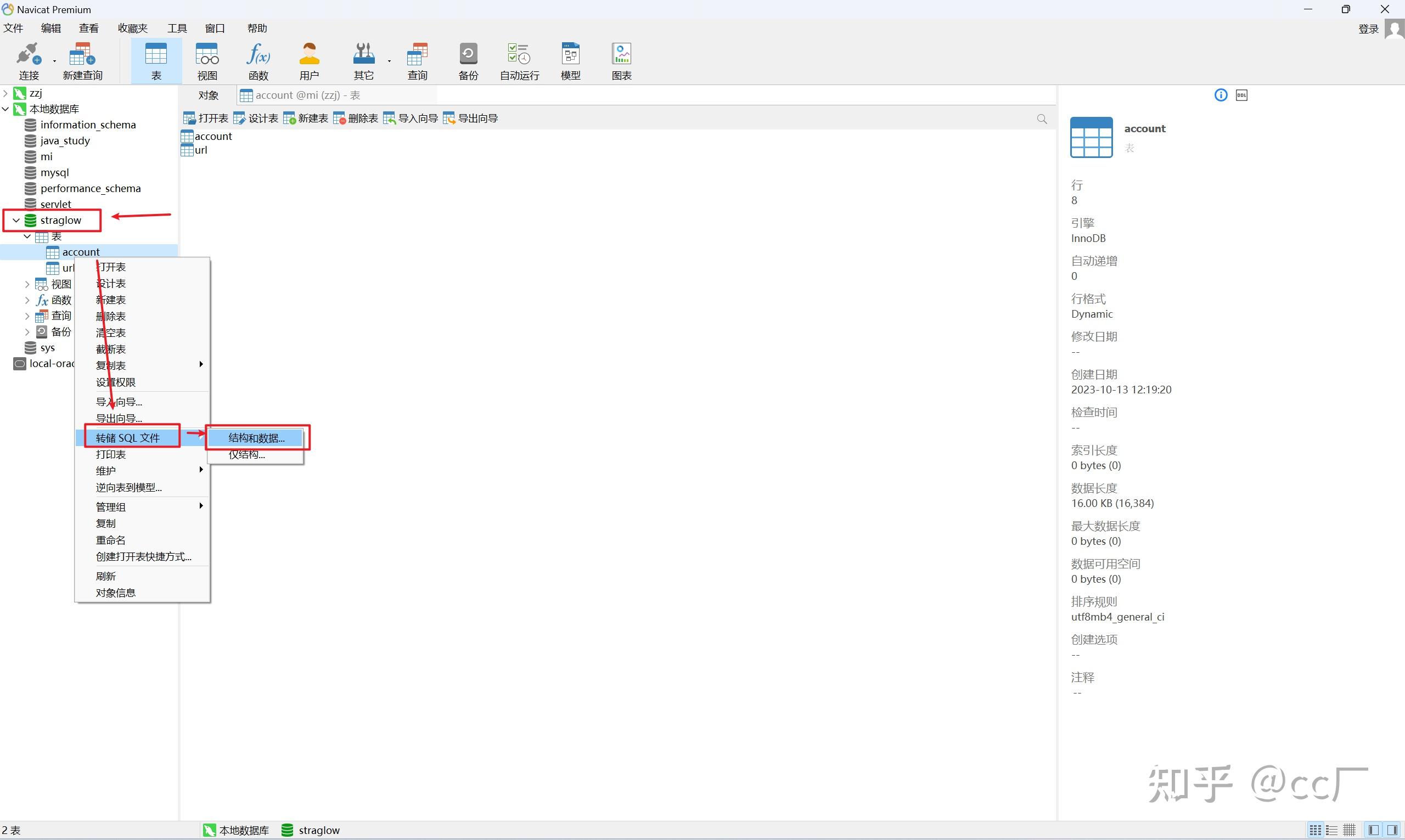Choose 仅结构... from the submenu

247,454
